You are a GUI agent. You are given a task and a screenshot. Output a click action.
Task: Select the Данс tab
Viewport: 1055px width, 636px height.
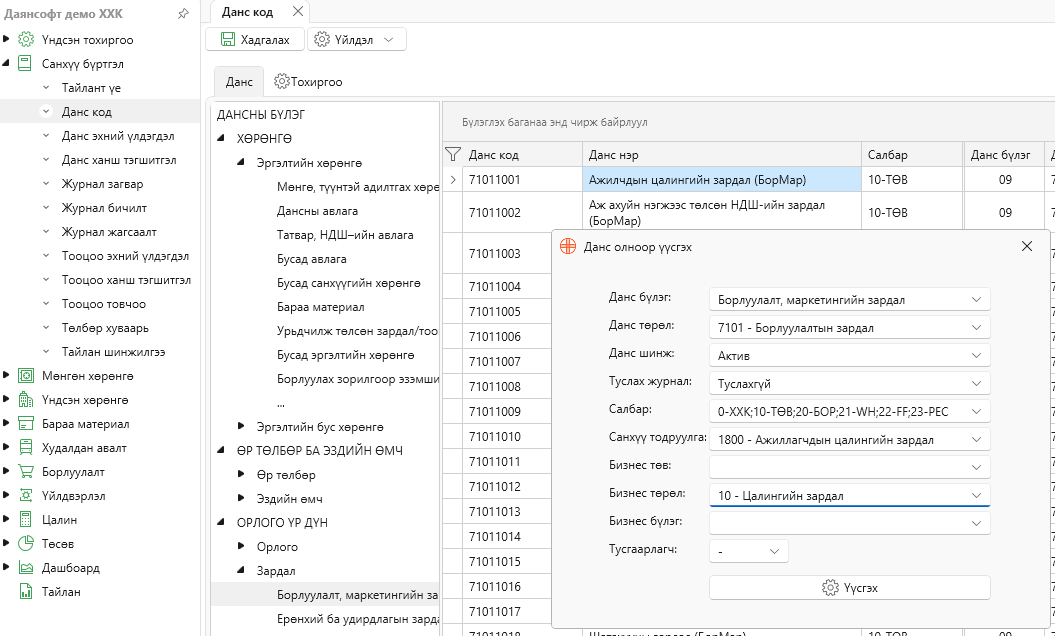point(239,82)
